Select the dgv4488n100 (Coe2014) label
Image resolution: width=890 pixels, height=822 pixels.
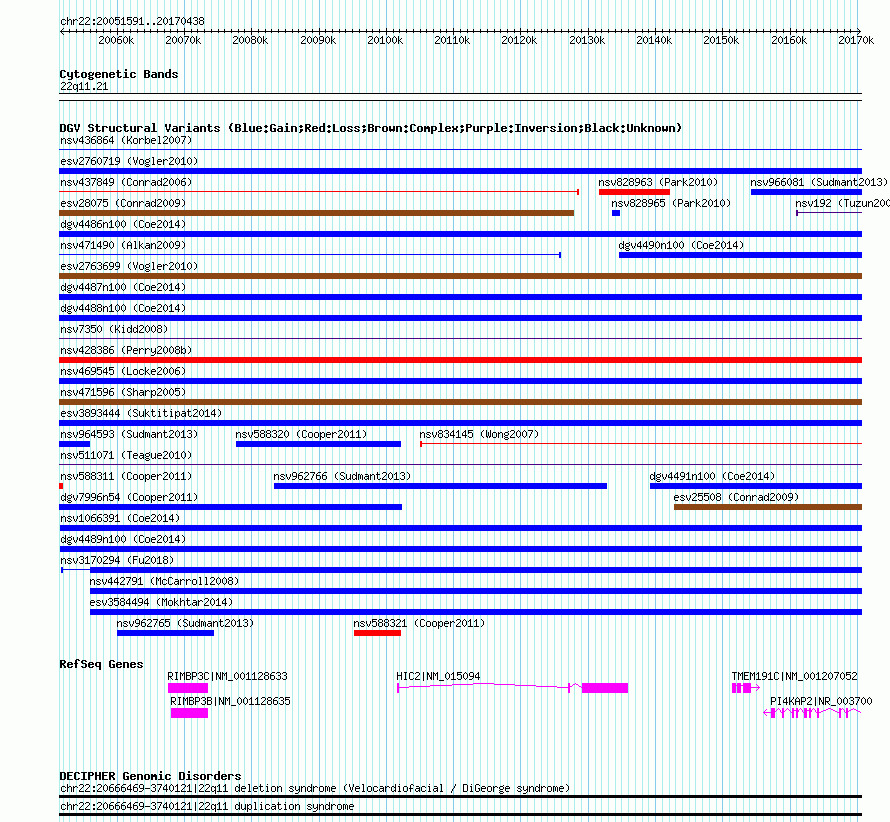[x=123, y=308]
